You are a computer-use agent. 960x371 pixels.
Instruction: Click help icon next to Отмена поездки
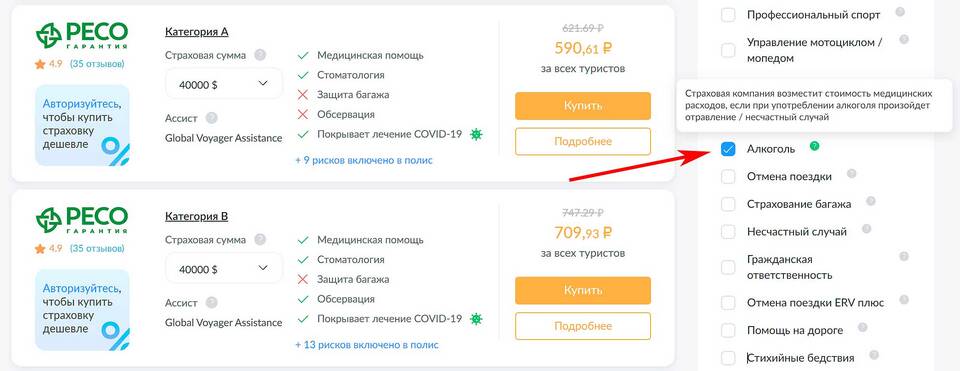[851, 174]
